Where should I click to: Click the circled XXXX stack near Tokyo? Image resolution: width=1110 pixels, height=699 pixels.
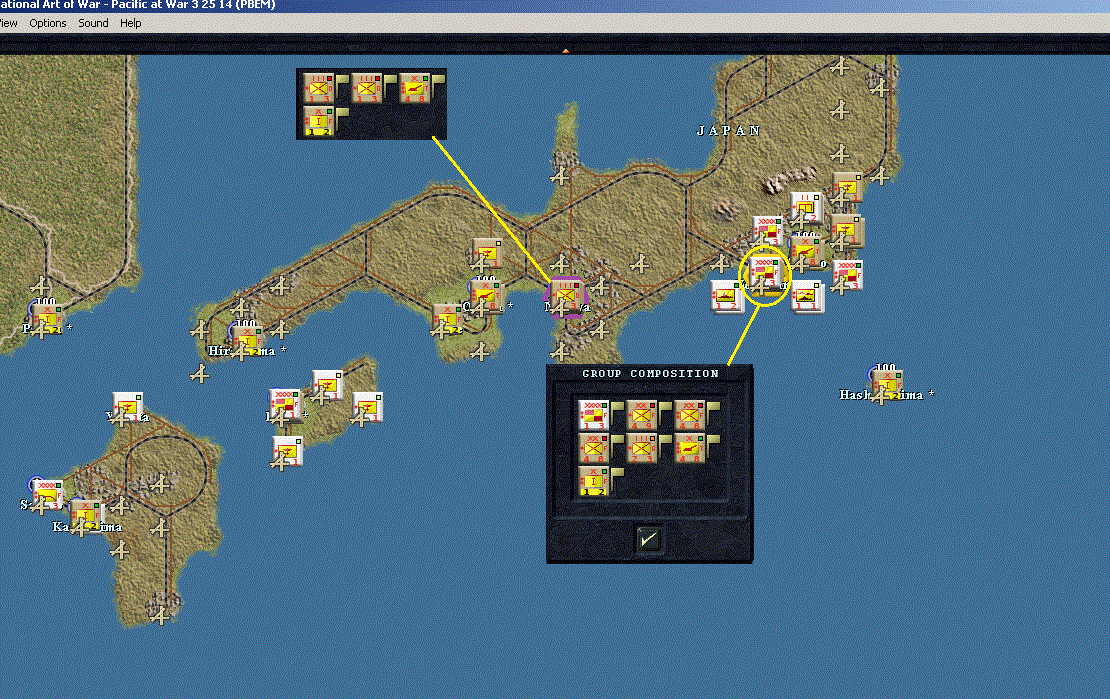click(765, 274)
